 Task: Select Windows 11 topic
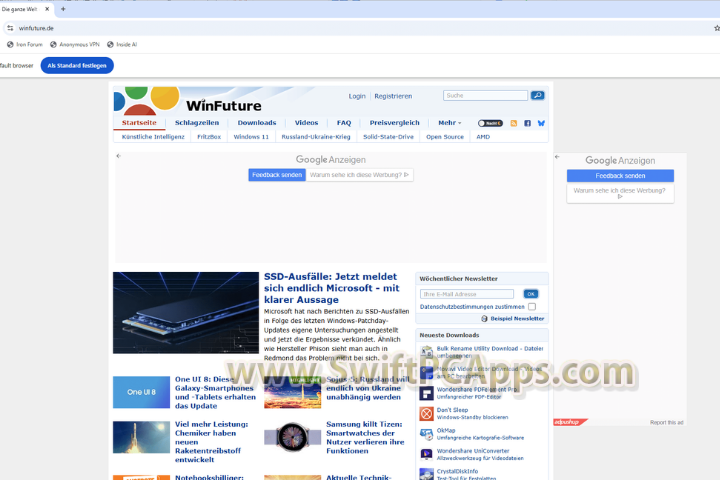tap(251, 137)
